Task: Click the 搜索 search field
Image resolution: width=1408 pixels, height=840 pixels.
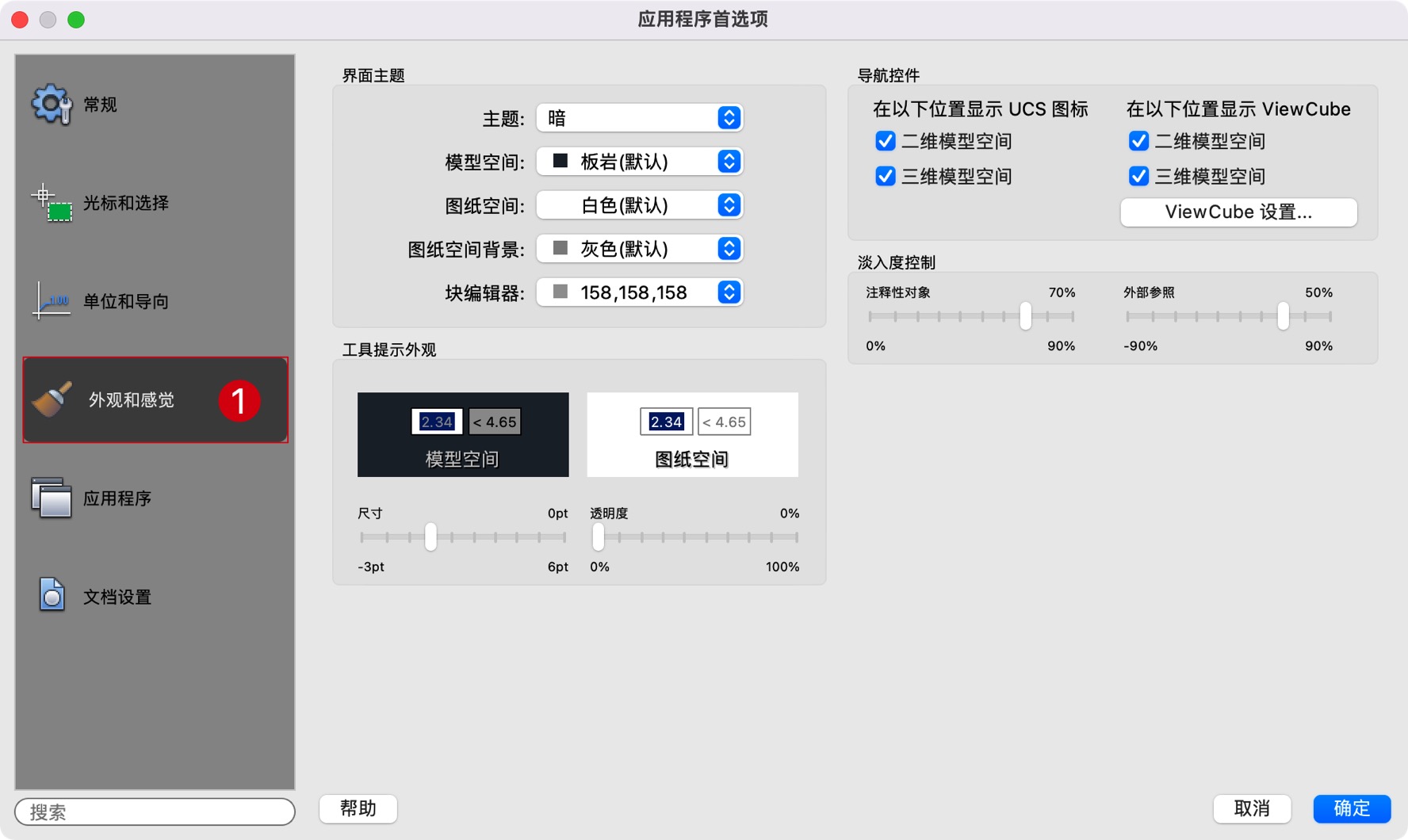Action: click(x=155, y=811)
